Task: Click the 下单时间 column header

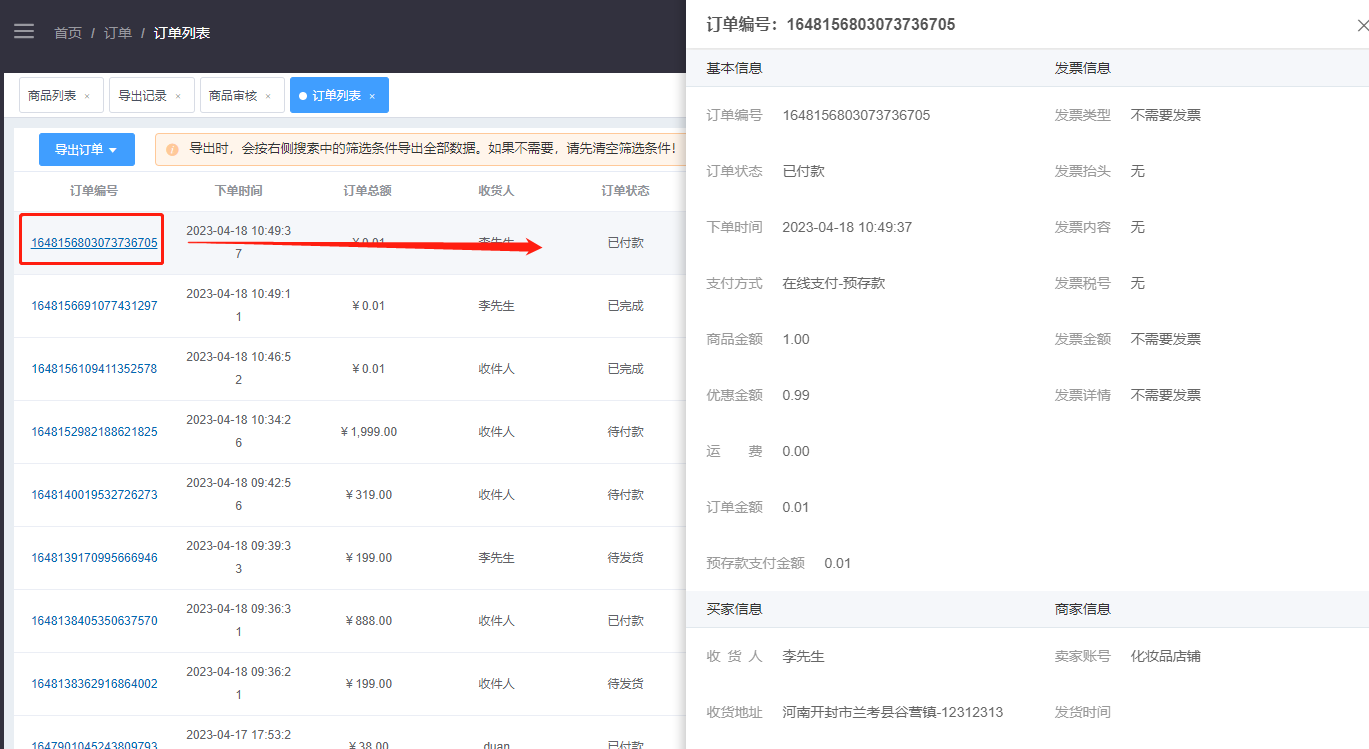Action: pos(239,191)
